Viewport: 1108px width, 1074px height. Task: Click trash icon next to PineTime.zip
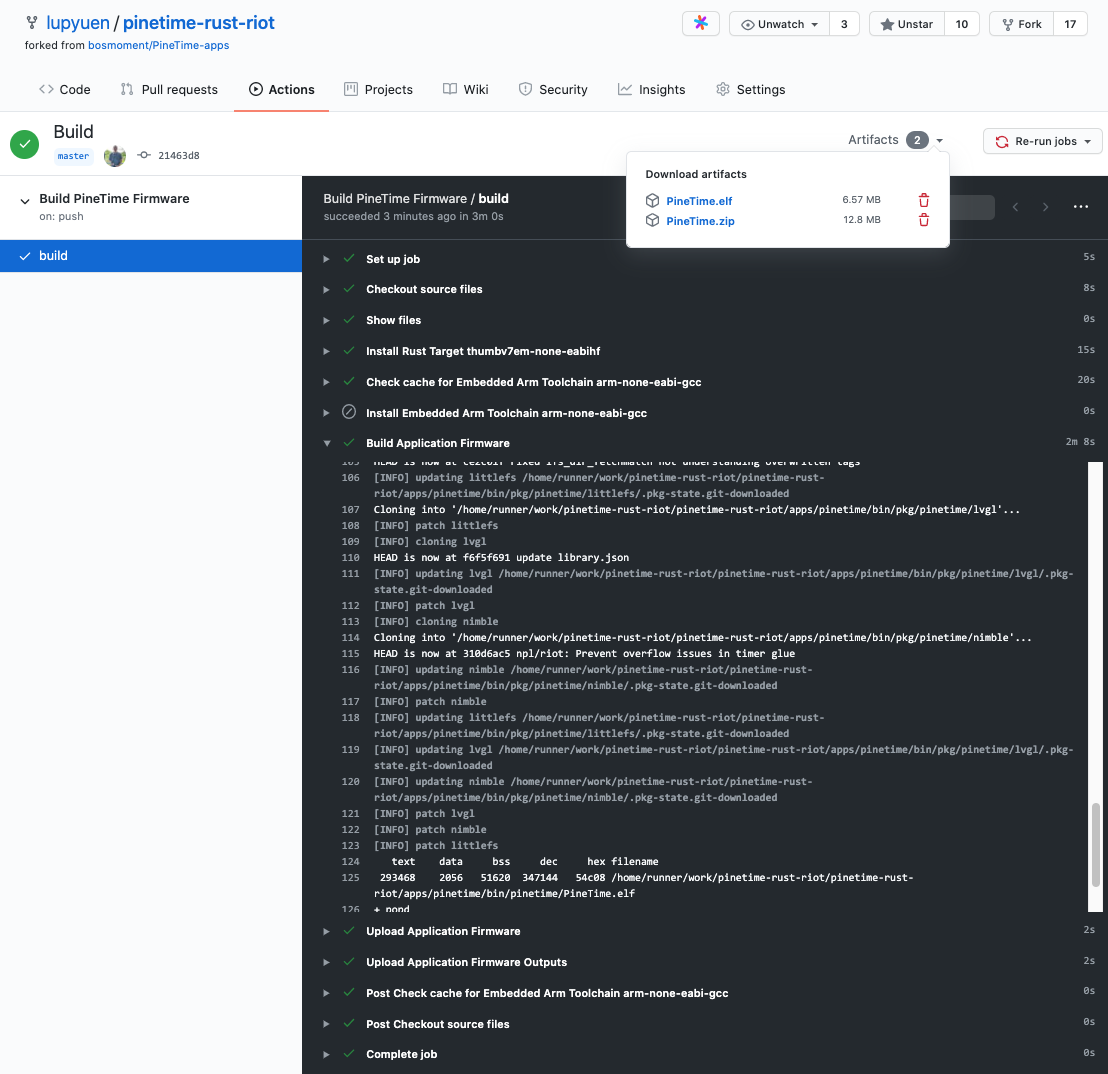tap(924, 221)
